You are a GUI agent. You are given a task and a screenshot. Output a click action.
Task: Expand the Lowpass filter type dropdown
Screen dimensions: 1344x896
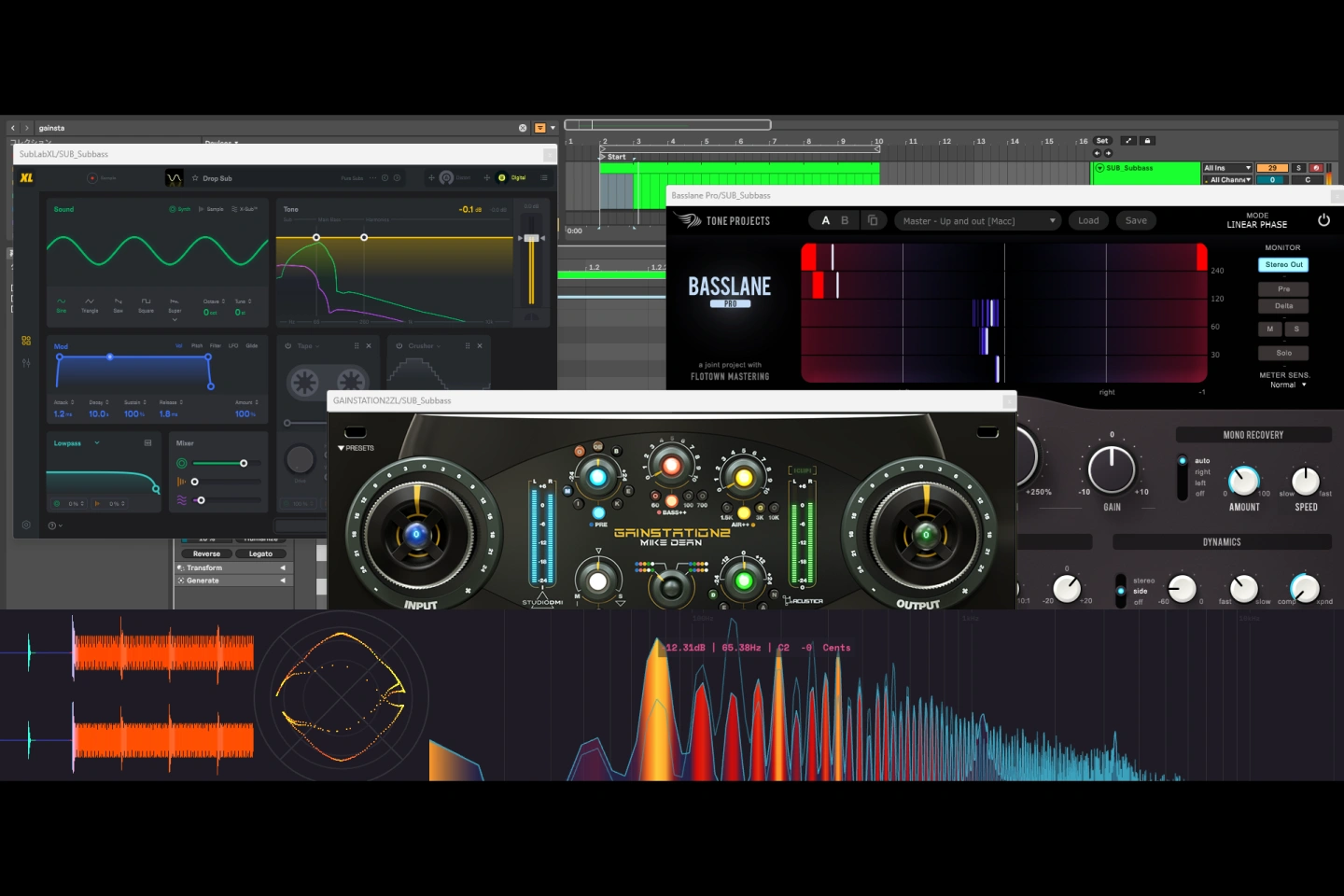tap(97, 443)
